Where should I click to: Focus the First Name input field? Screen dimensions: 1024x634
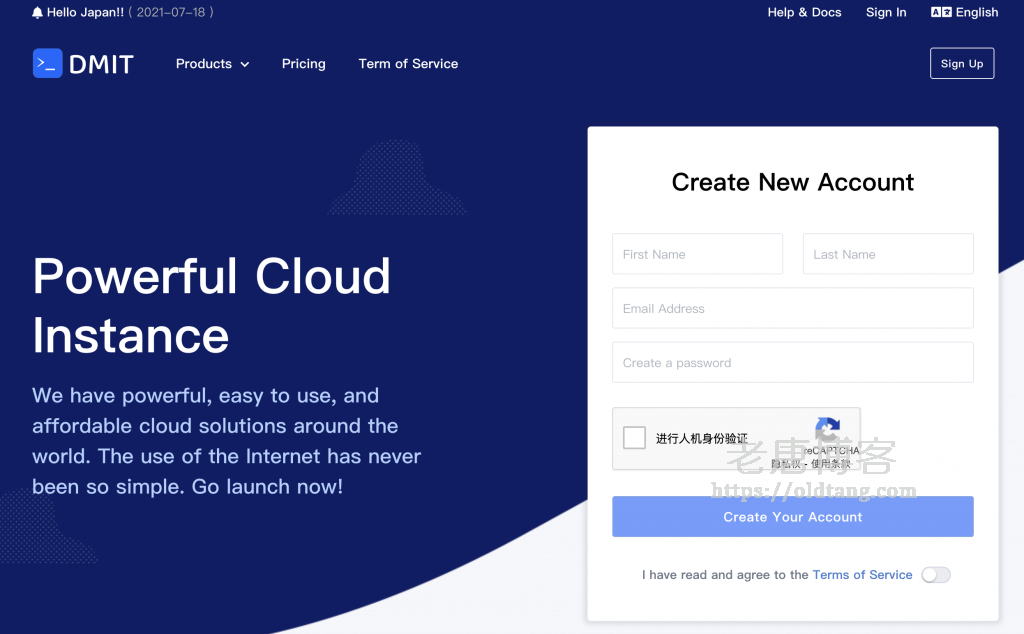pyautogui.click(x=697, y=253)
